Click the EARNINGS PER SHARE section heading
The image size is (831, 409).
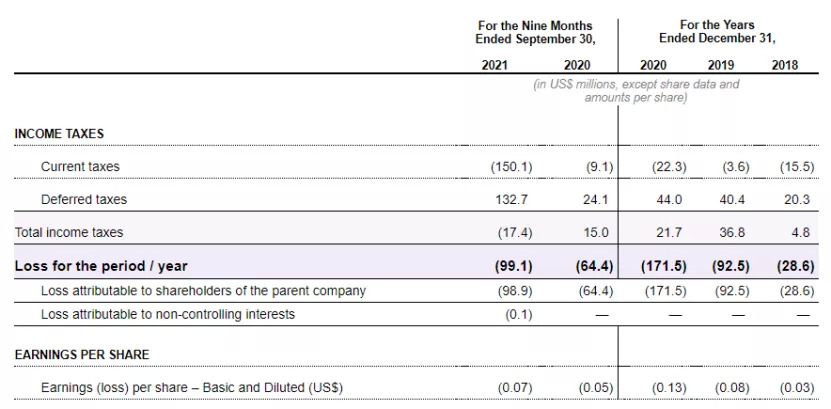(82, 355)
